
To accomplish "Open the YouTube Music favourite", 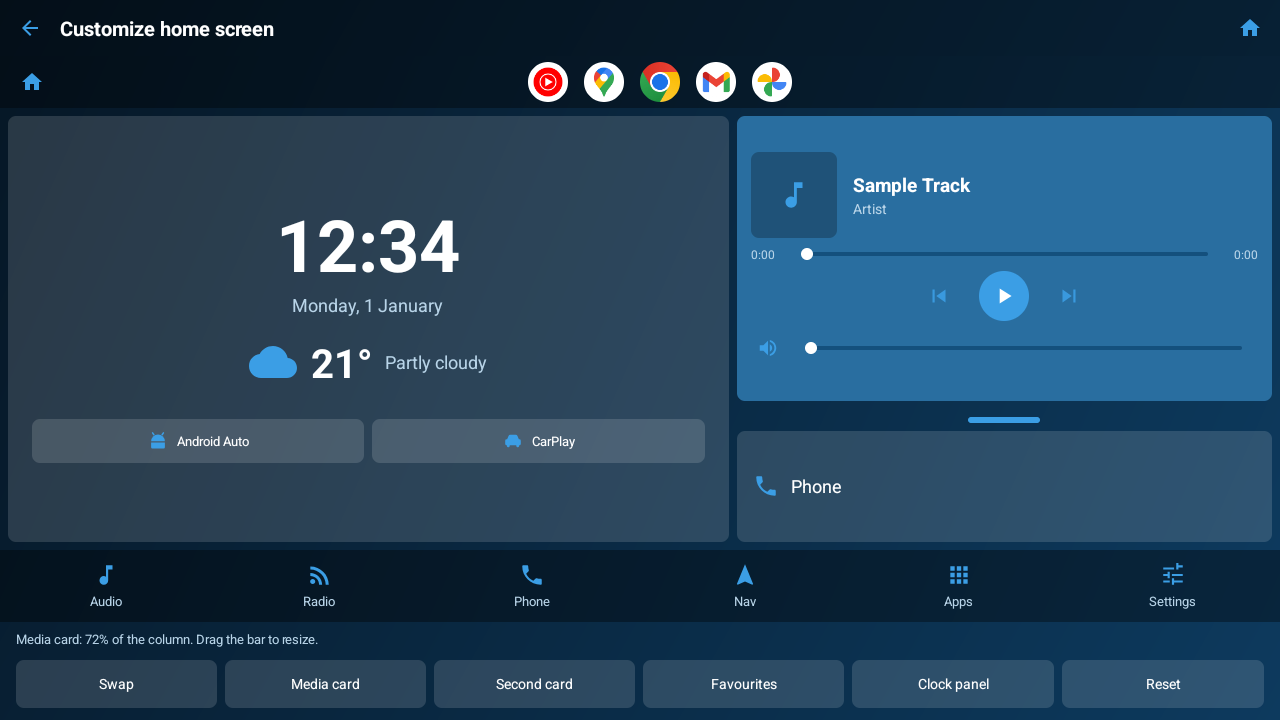I will (x=548, y=82).
